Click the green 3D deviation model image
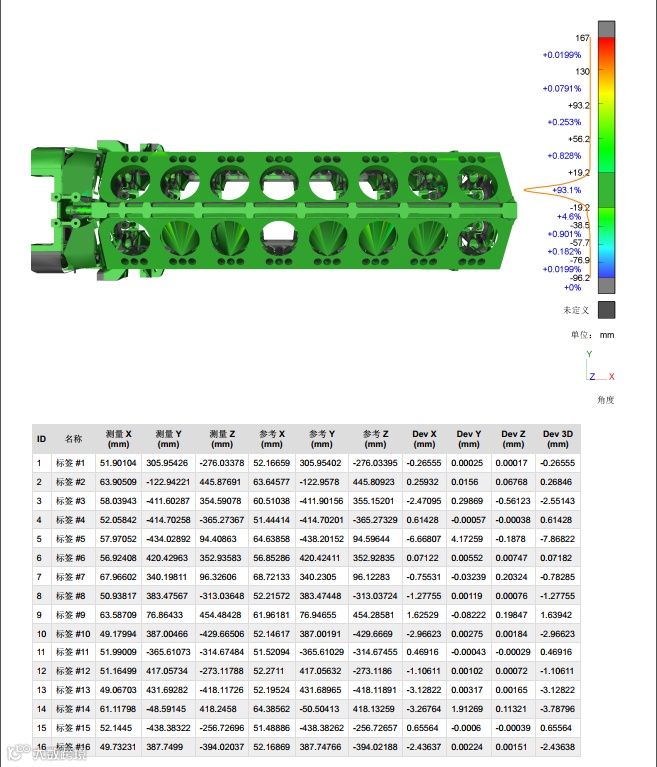The height and width of the screenshot is (767, 657). pyautogui.click(x=274, y=211)
